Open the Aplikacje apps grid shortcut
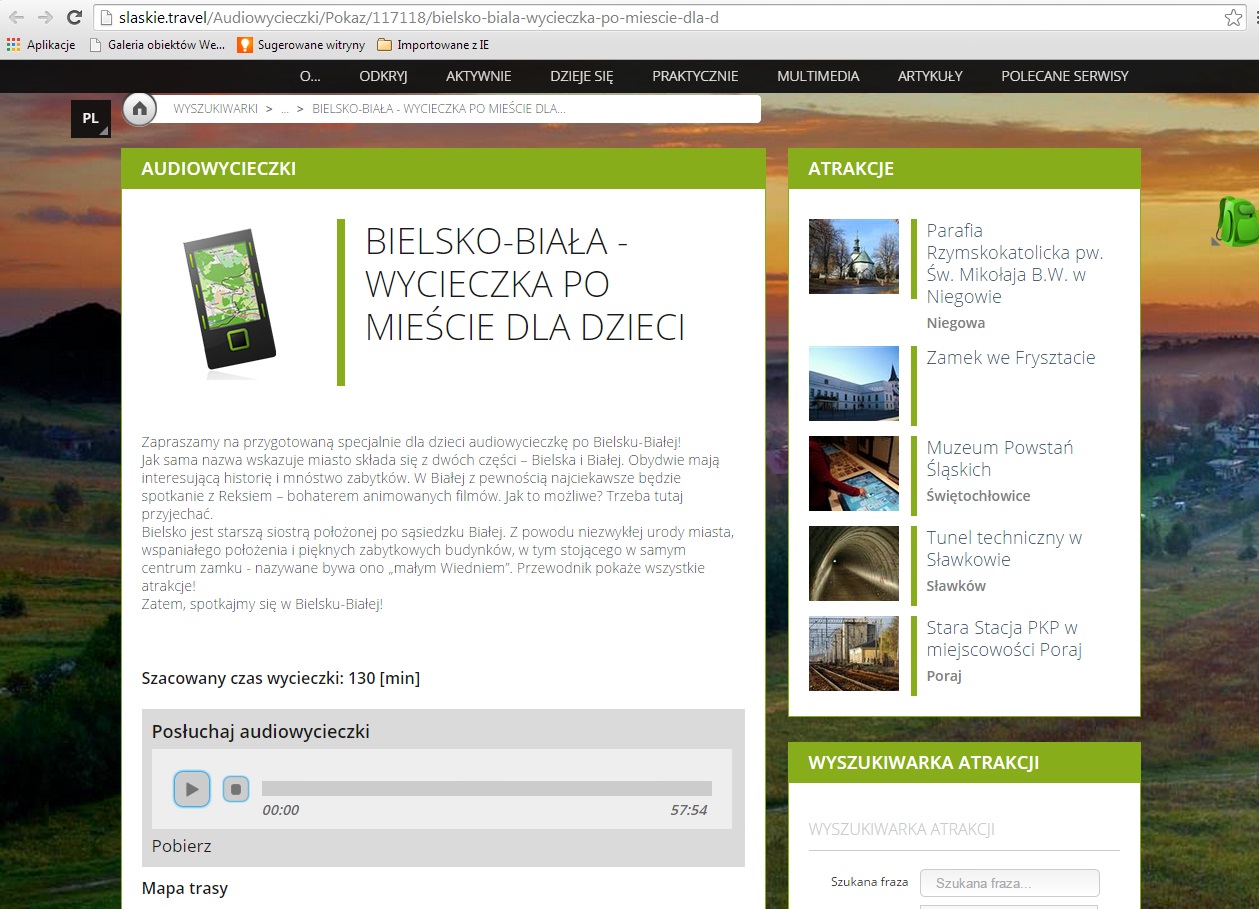The height and width of the screenshot is (909, 1259). click(x=41, y=45)
